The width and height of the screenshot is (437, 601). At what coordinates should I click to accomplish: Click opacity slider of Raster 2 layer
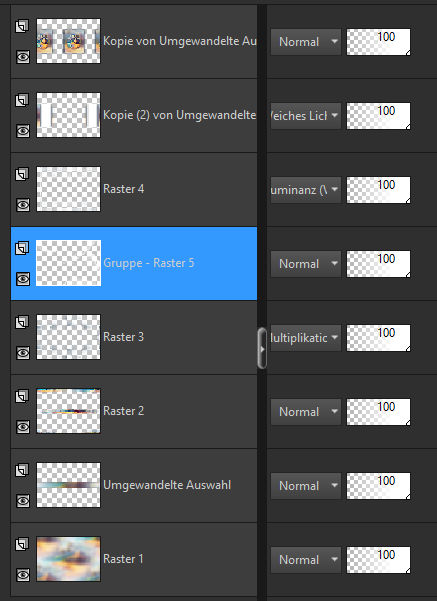tap(378, 412)
